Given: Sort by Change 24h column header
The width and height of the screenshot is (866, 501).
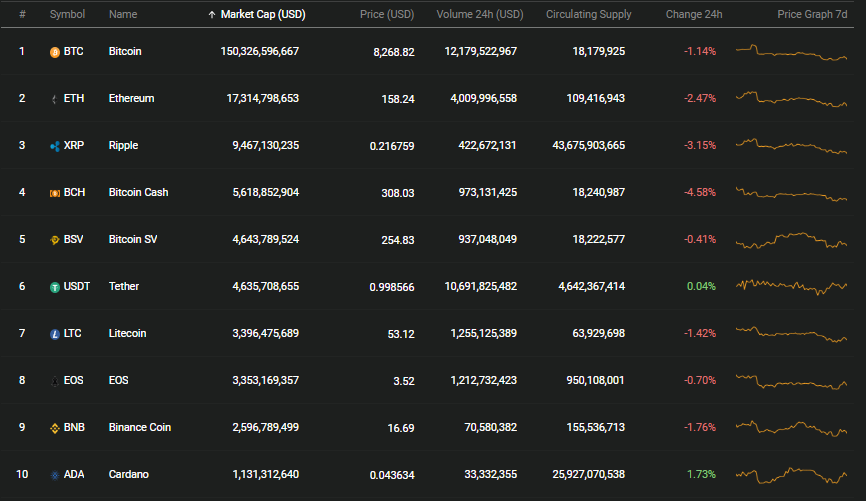Looking at the screenshot, I should (694, 14).
